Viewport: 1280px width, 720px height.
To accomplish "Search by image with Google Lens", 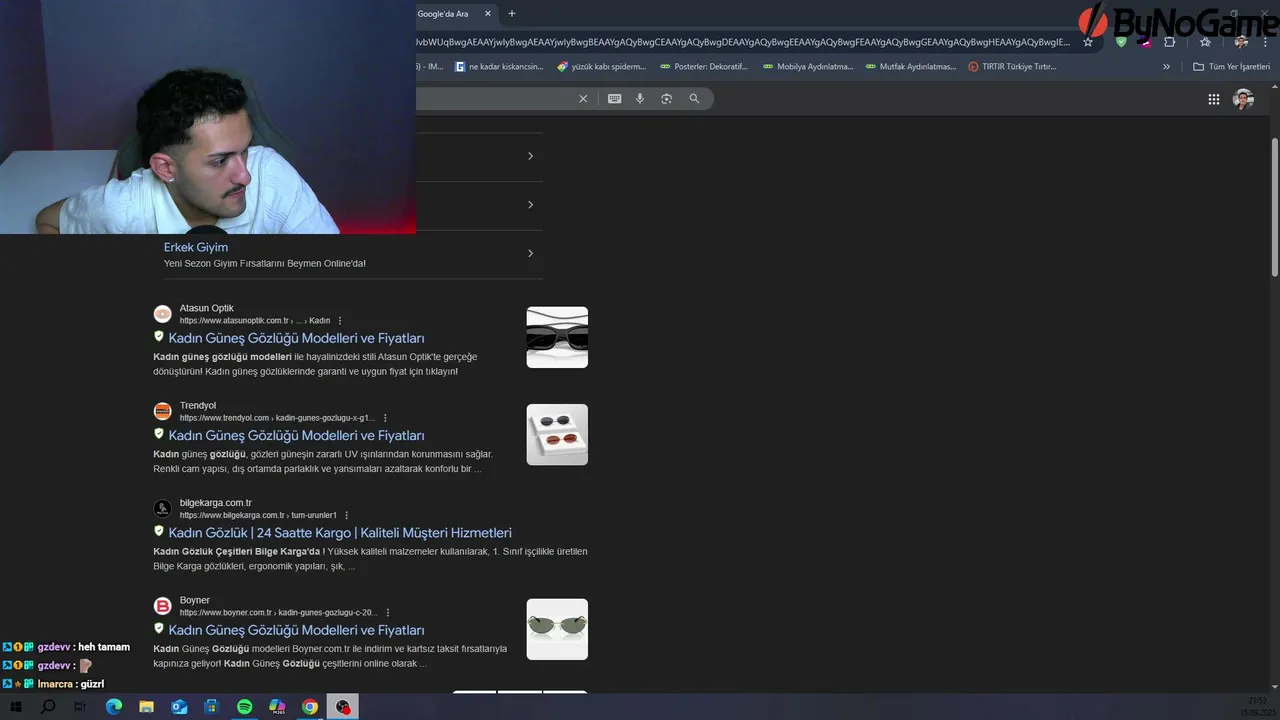I will click(x=667, y=99).
